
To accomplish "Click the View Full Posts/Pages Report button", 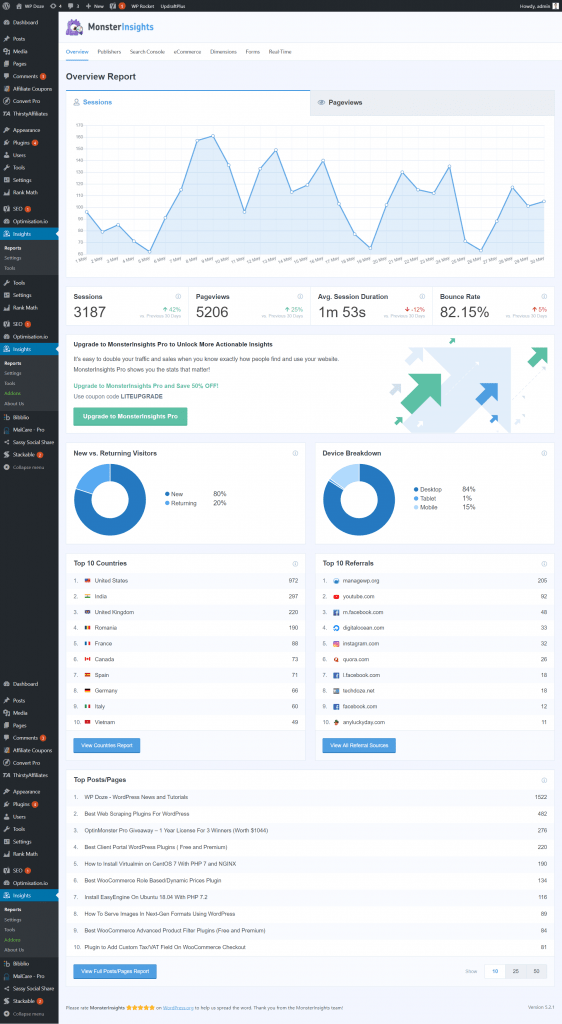I will [x=115, y=971].
